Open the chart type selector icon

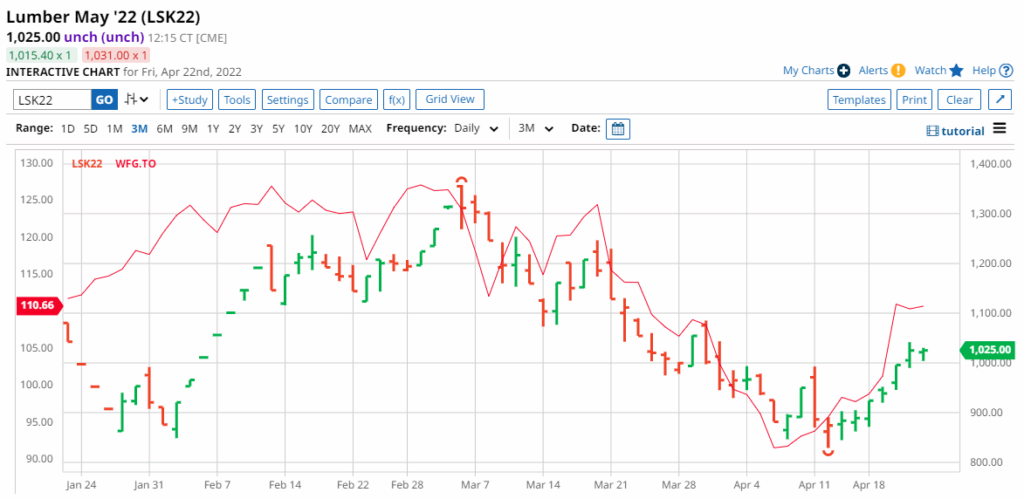coord(137,99)
